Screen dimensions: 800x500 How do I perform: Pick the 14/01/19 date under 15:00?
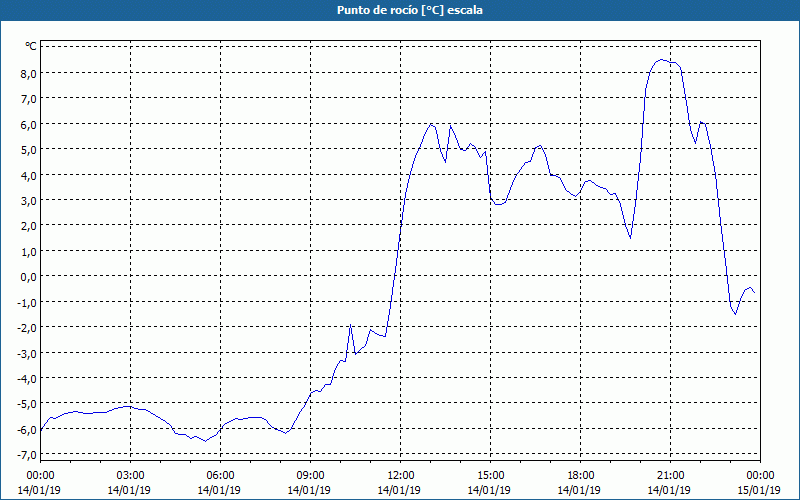pos(489,490)
